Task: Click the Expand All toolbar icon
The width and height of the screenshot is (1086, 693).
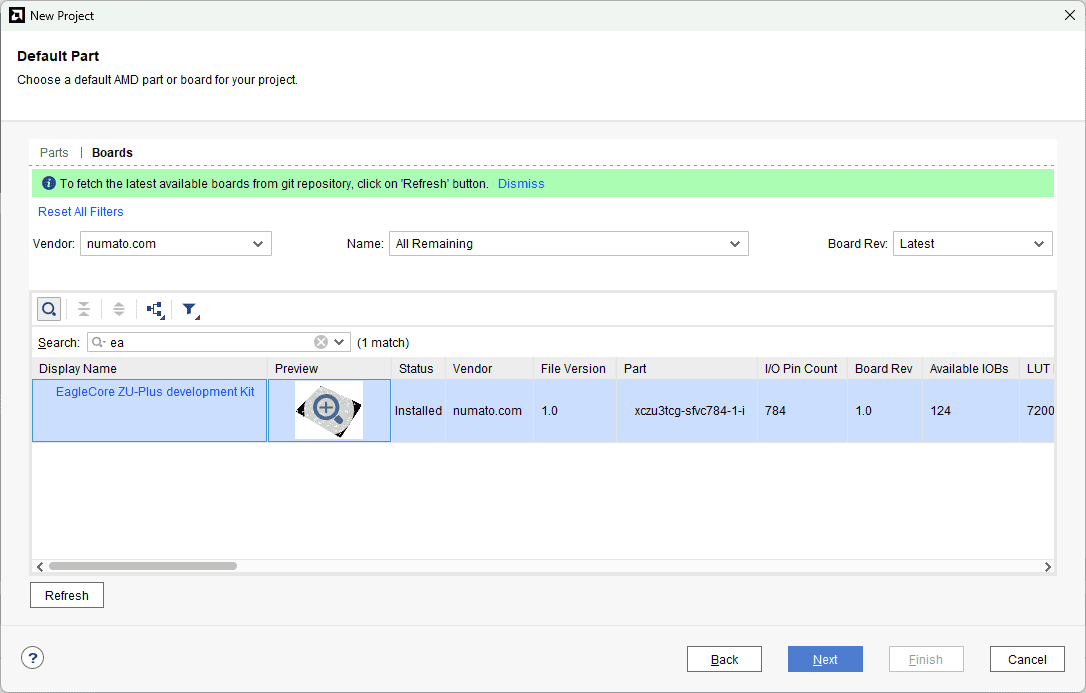Action: [118, 309]
